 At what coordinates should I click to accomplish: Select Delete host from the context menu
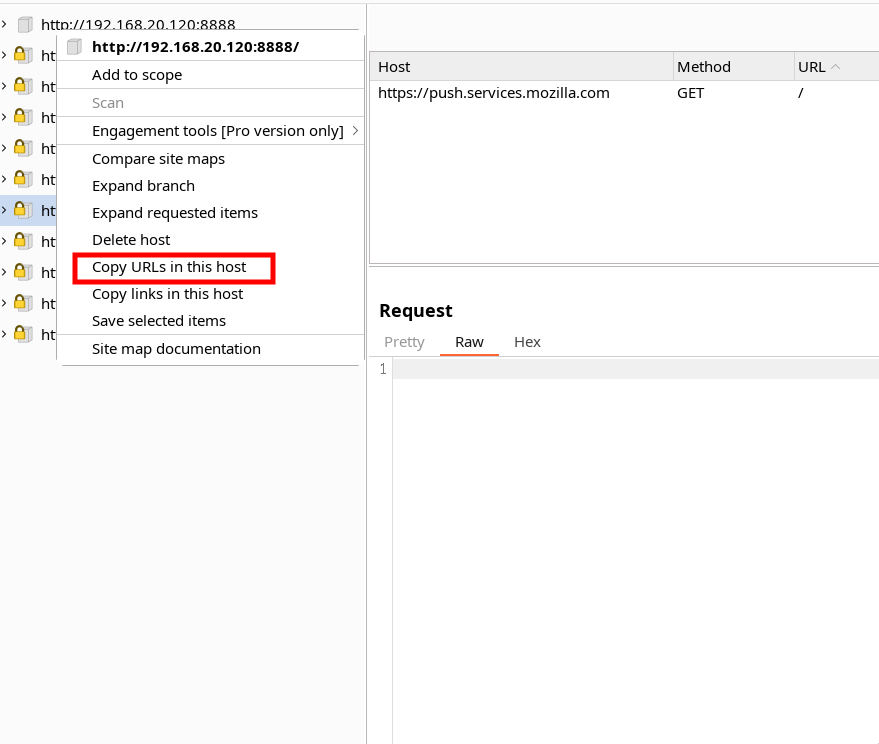point(131,240)
